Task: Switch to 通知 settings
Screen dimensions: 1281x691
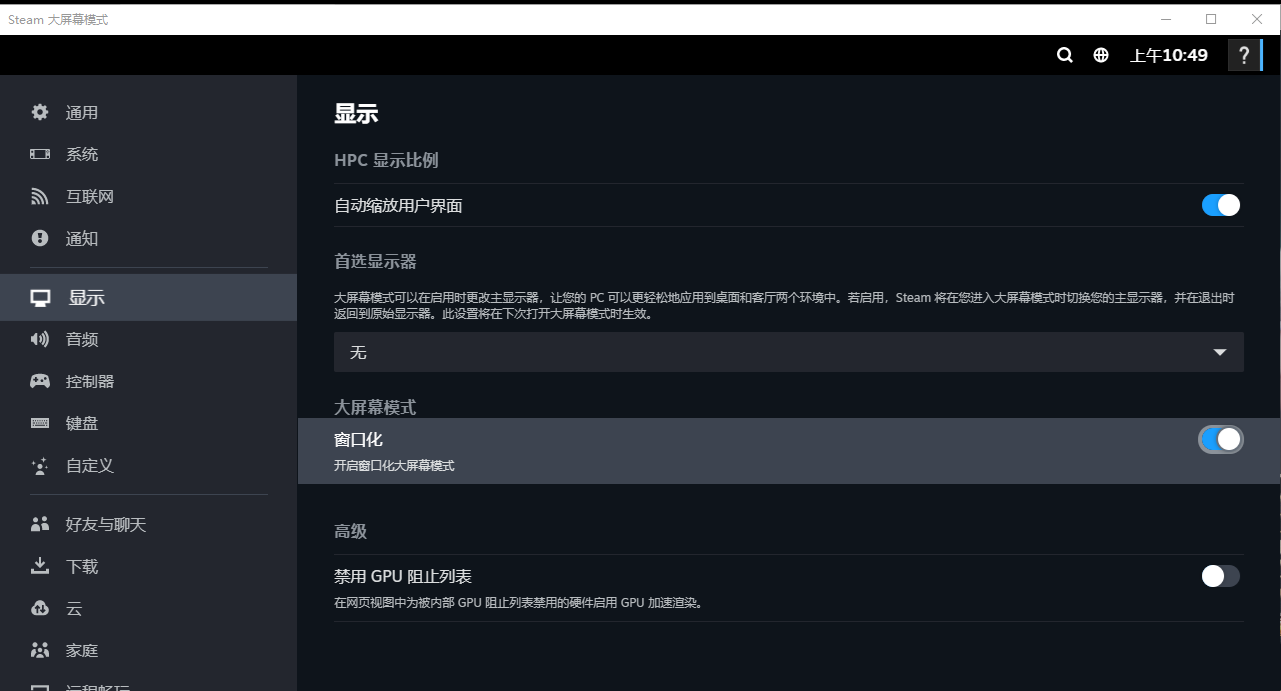Action: click(x=148, y=238)
